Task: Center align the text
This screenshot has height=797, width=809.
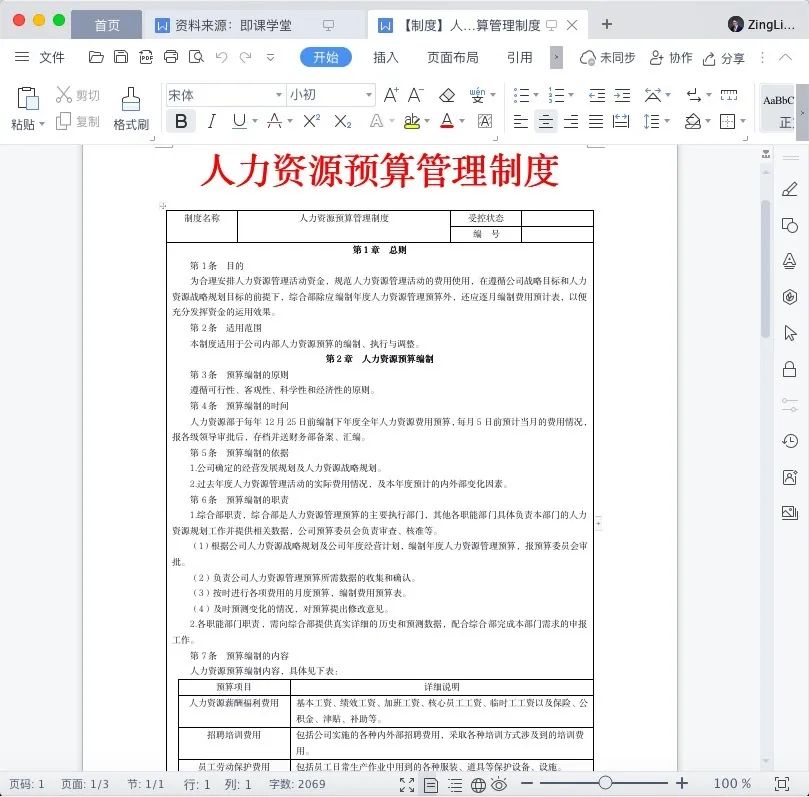Action: coord(545,122)
